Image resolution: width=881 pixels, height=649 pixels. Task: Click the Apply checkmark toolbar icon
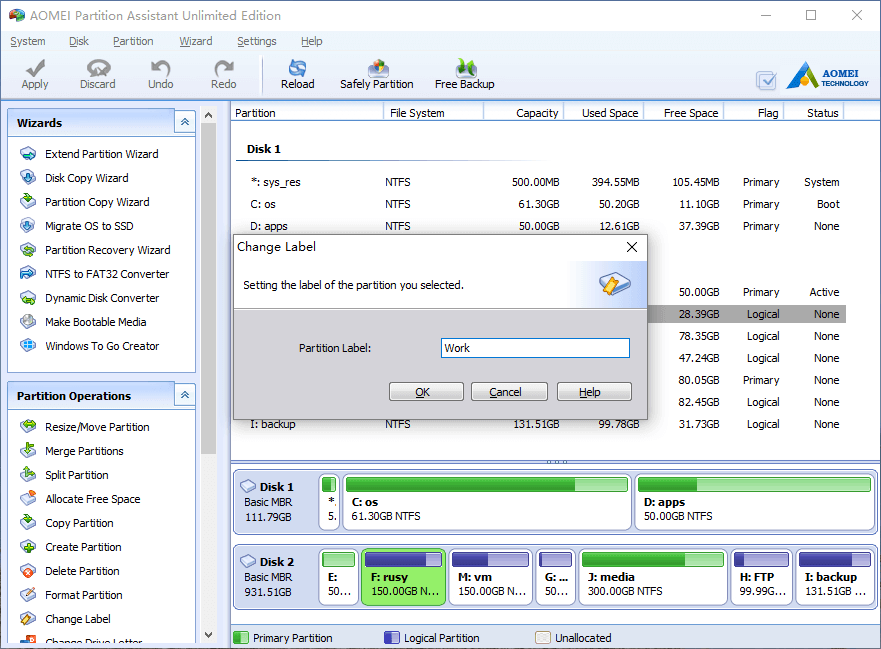(35, 74)
